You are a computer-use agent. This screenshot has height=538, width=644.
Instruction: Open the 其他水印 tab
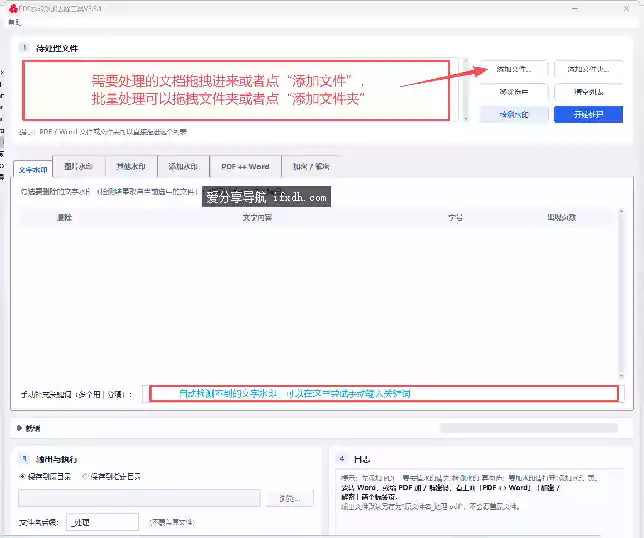[x=131, y=166]
